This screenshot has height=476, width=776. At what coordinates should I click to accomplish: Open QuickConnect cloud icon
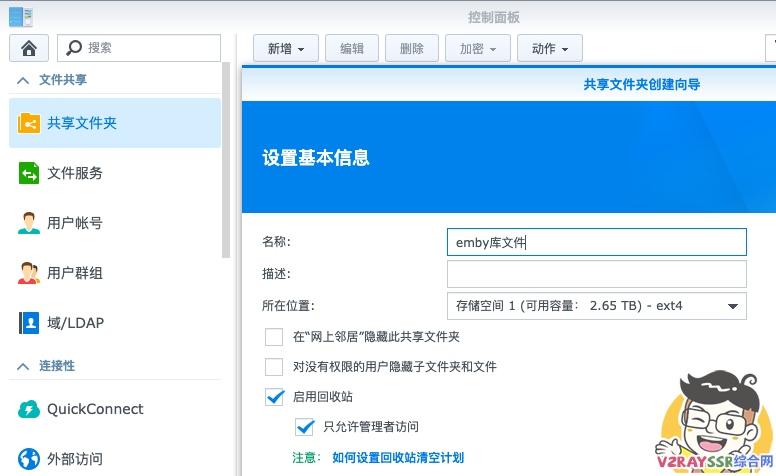point(29,409)
